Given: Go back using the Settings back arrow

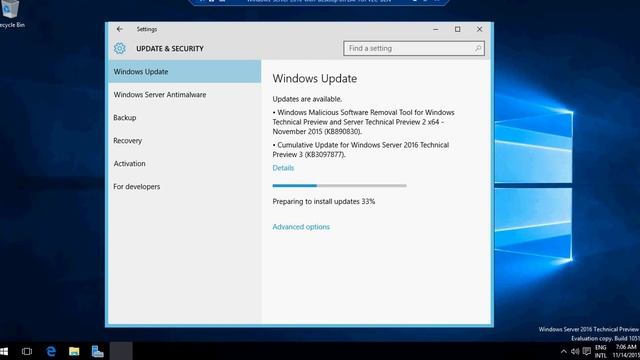Looking at the screenshot, I should pos(120,29).
